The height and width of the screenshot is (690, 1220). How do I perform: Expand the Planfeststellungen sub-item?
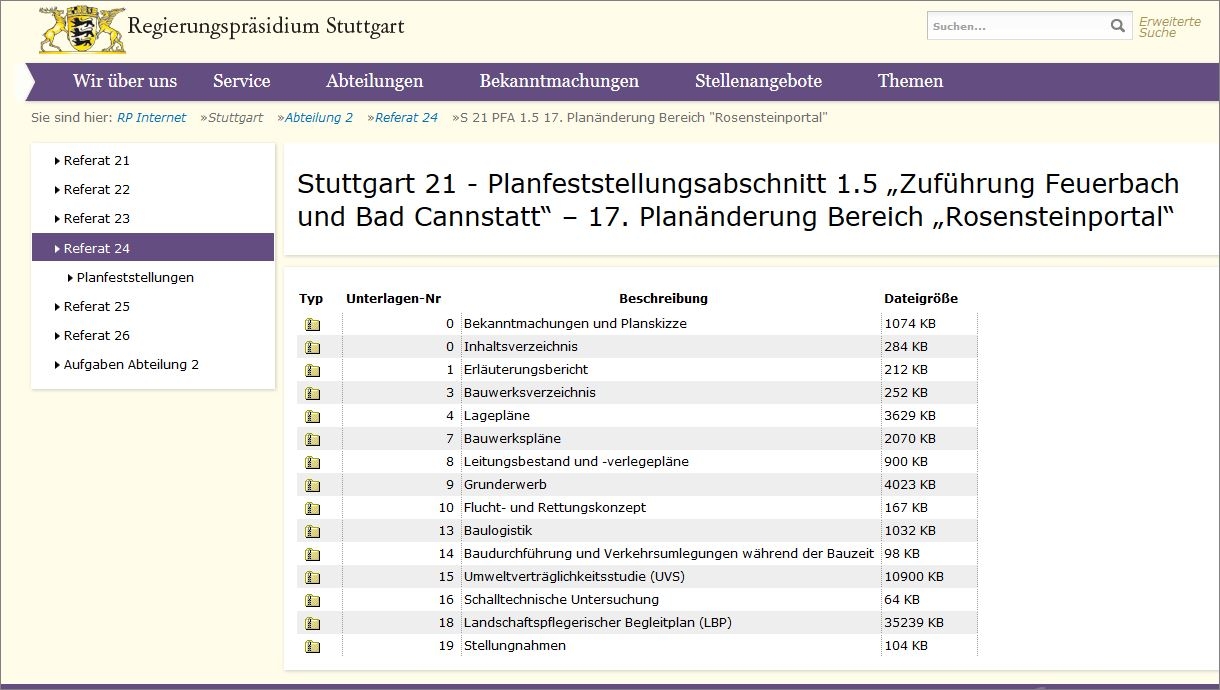coord(135,277)
